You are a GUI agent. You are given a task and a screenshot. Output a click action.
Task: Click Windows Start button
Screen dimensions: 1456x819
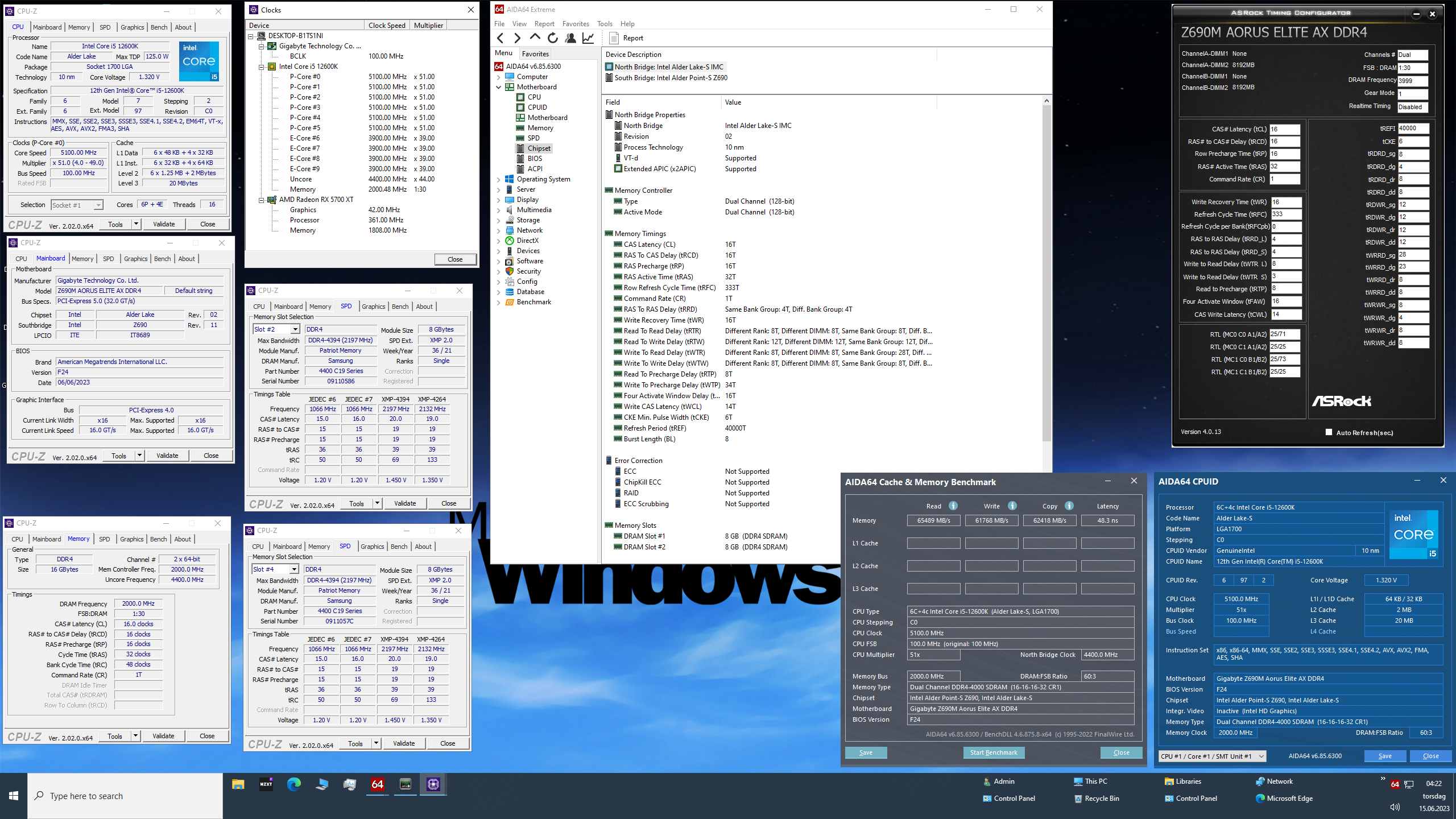tap(14, 796)
